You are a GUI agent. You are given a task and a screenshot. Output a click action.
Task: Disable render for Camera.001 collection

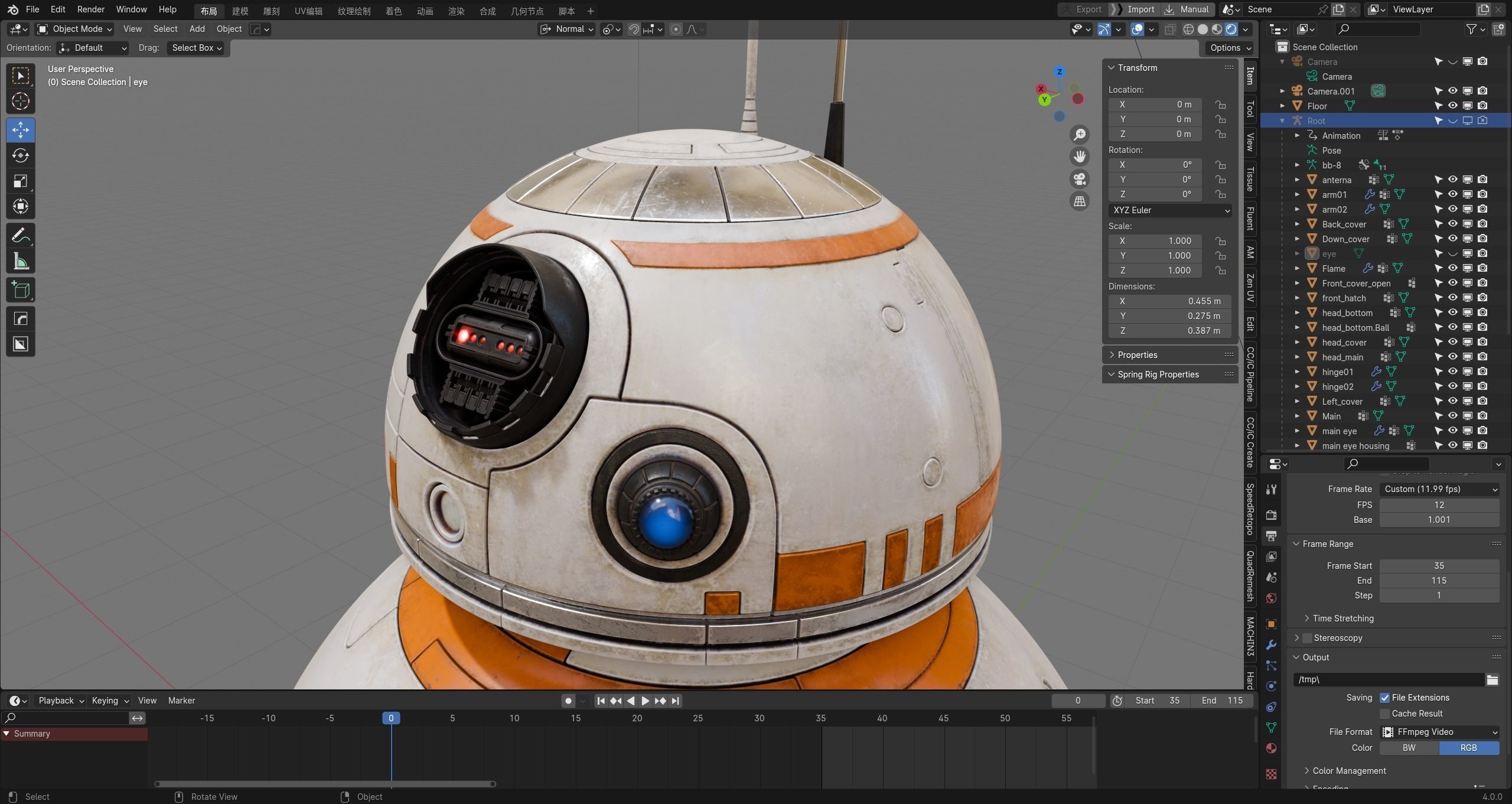1482,91
